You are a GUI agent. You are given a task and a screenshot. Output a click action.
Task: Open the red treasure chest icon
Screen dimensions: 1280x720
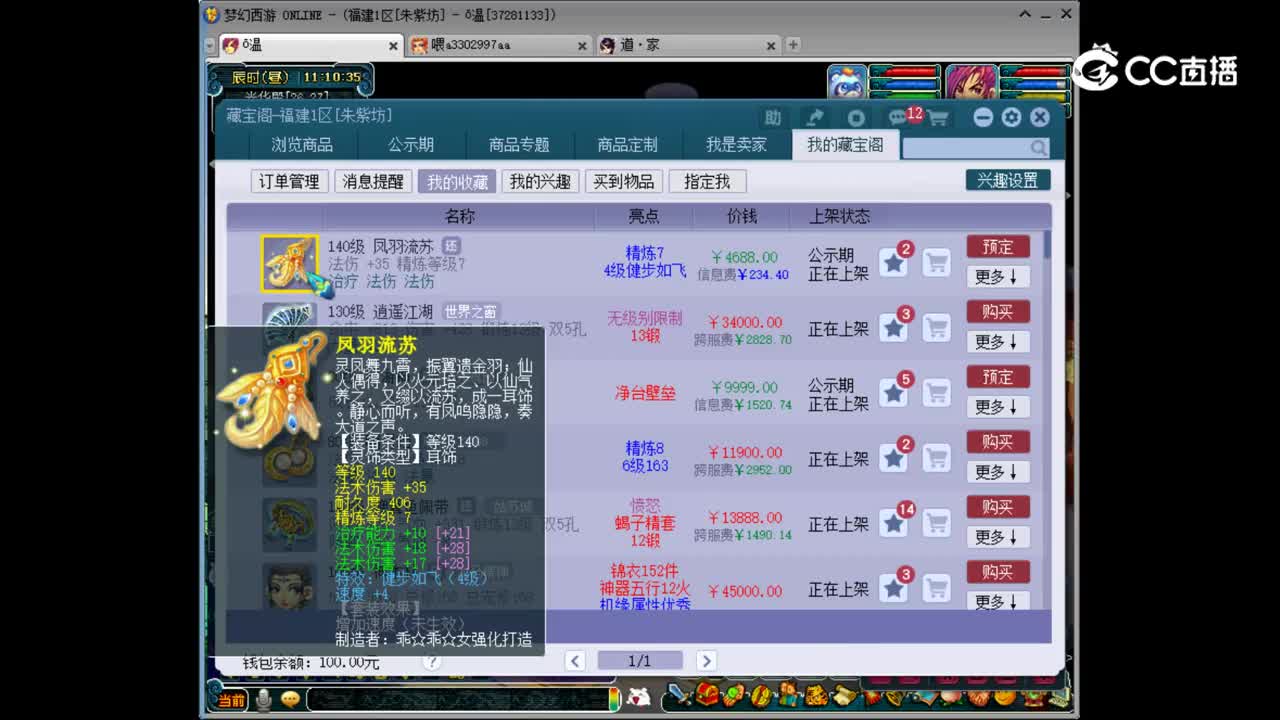click(x=707, y=694)
